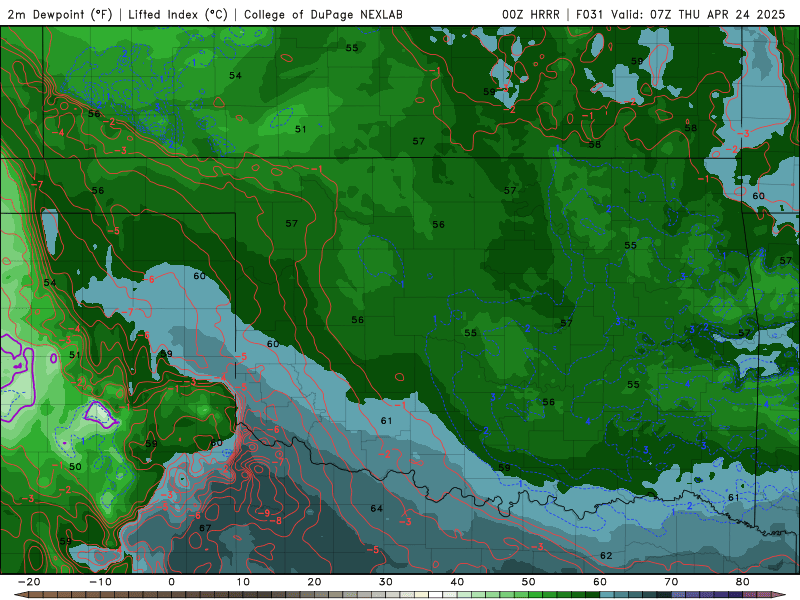Image resolution: width=800 pixels, height=600 pixels.
Task: Click the "00Z HRRR" model run label
Action: coord(531,14)
